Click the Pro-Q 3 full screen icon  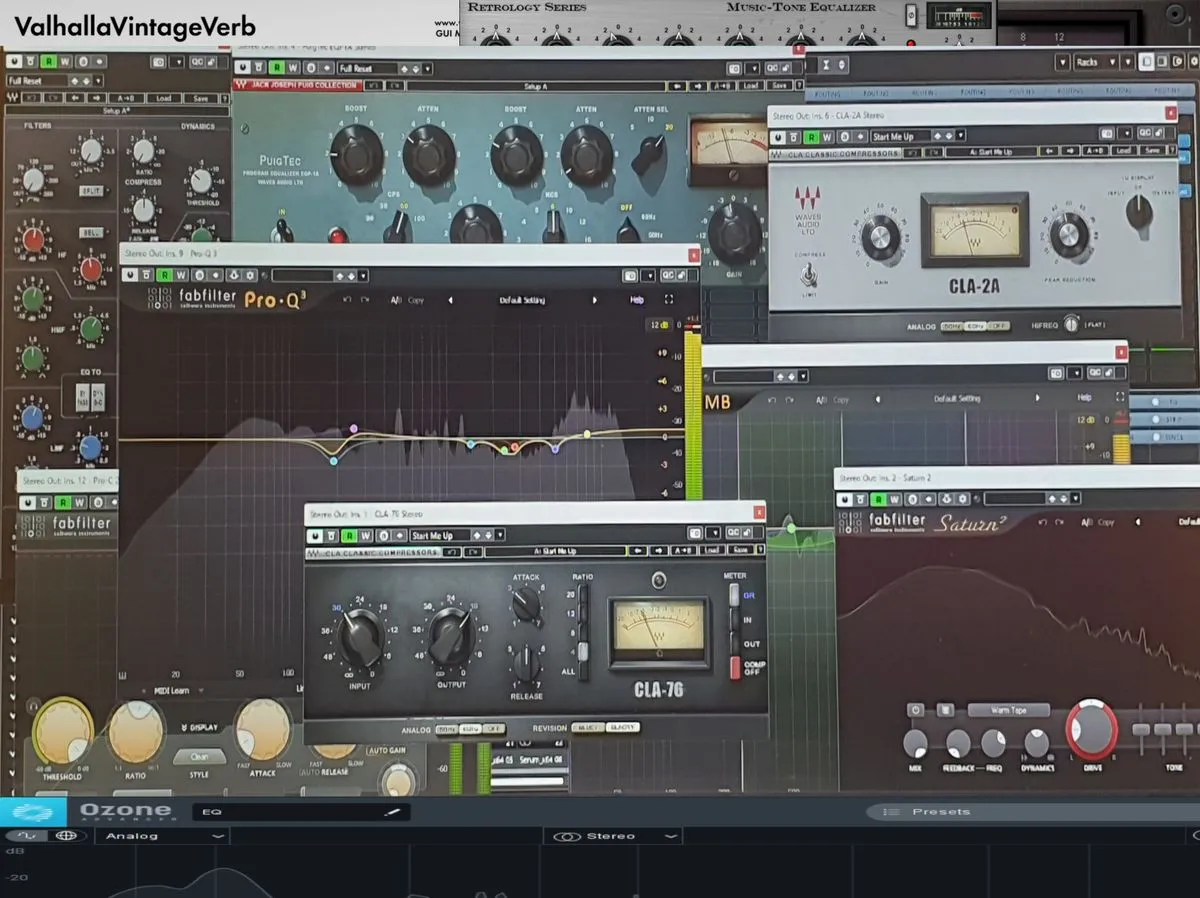pos(668,299)
